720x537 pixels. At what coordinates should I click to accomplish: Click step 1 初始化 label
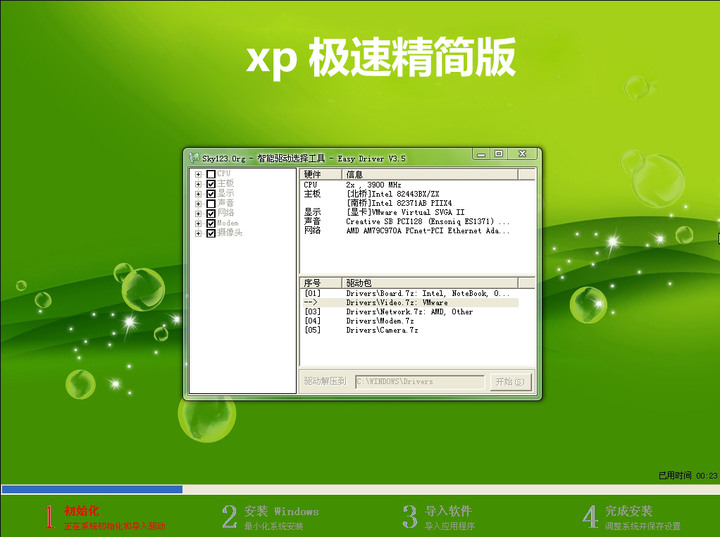[x=82, y=511]
